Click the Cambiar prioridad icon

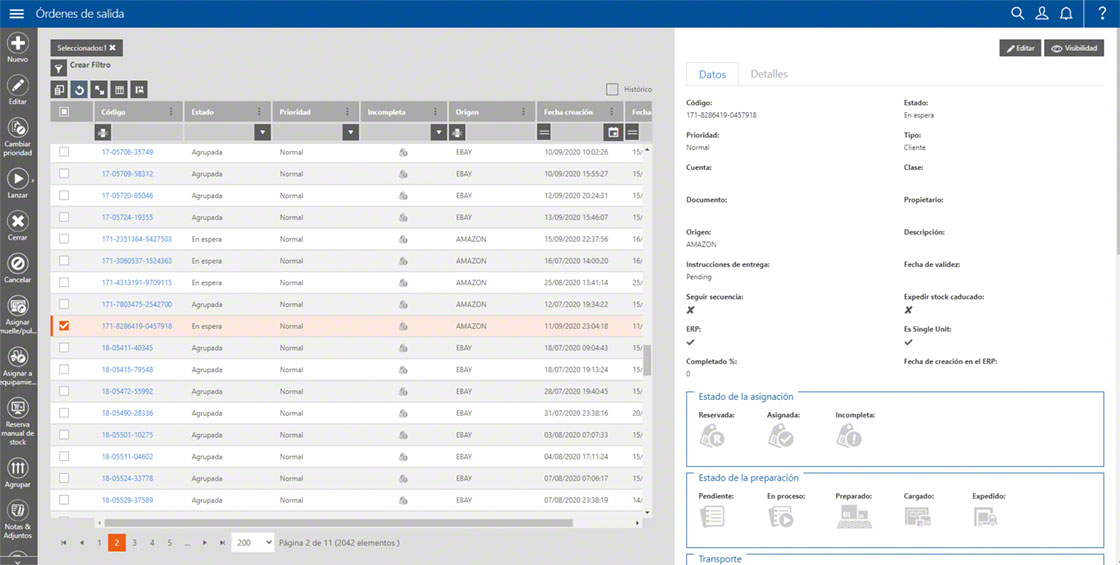[x=17, y=128]
